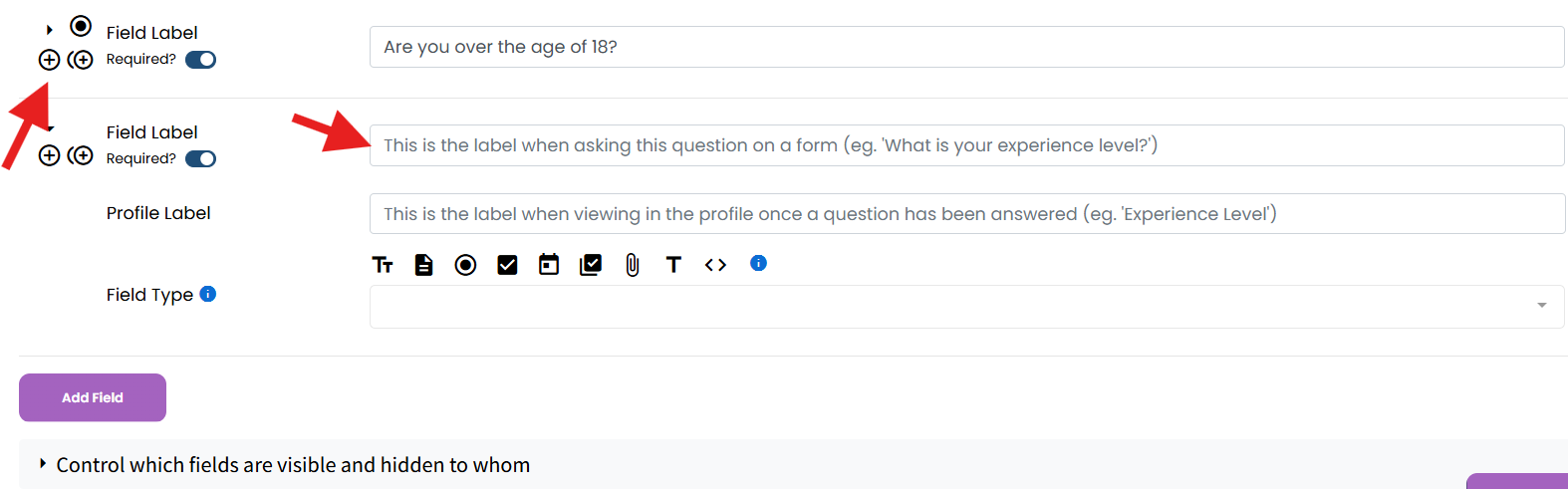Choose the bold T heading field type icon
The width and height of the screenshot is (1568, 489).
[x=673, y=265]
